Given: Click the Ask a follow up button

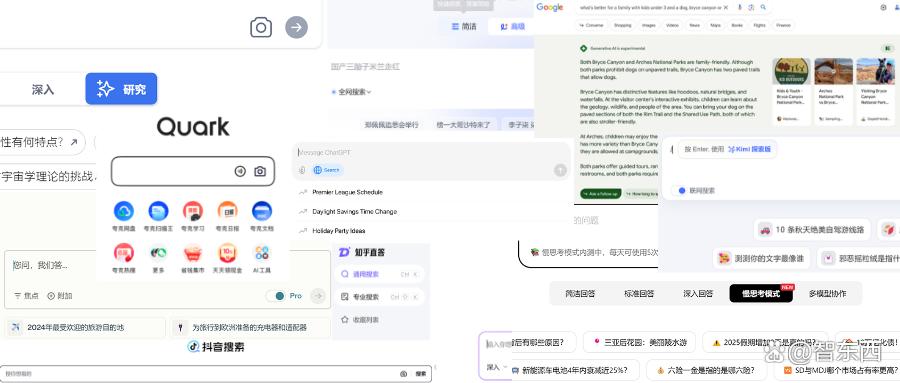Looking at the screenshot, I should [x=601, y=194].
